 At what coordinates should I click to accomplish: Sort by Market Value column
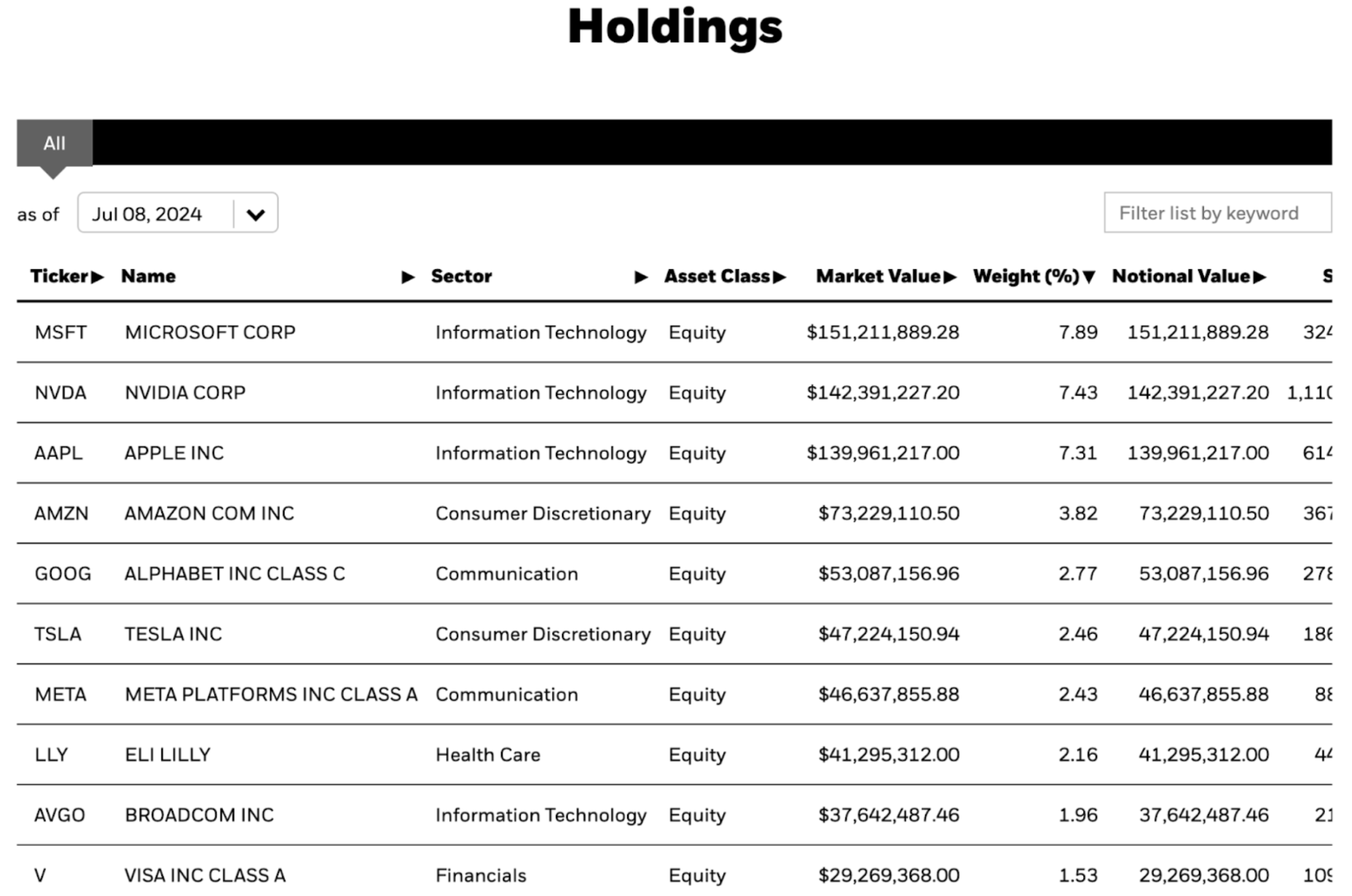[x=886, y=277]
